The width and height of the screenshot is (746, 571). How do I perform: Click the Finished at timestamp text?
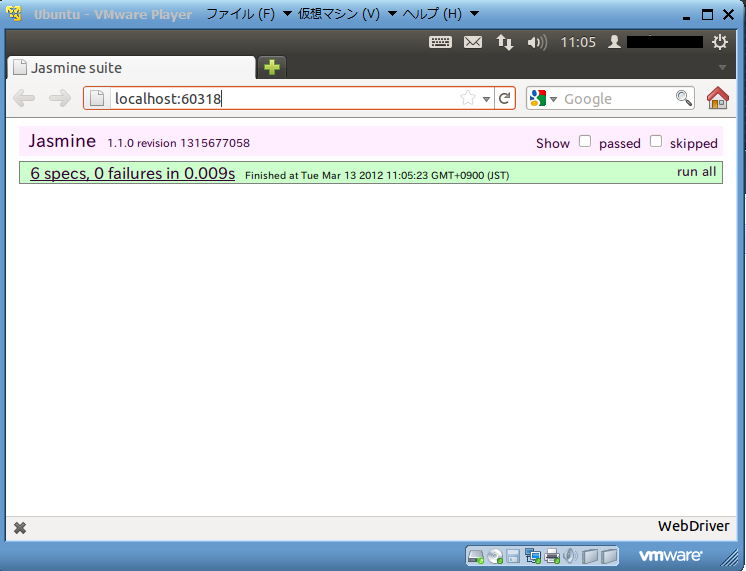[377, 176]
